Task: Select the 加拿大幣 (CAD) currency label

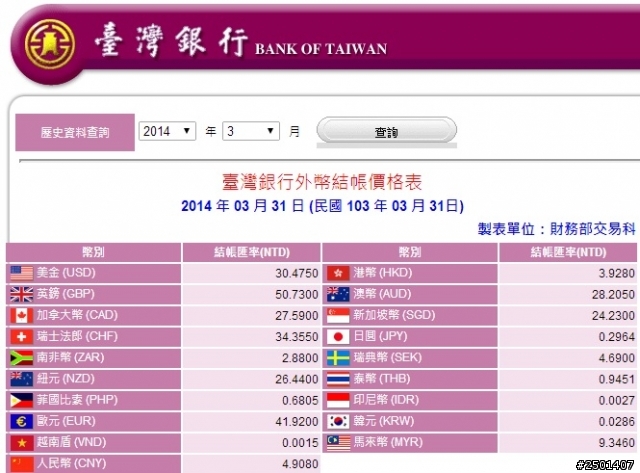Action: coord(77,315)
